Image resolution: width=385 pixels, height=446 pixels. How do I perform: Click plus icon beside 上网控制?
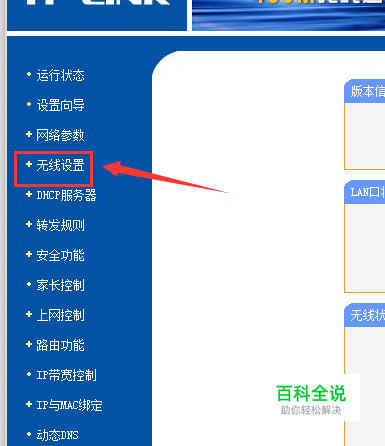[x=29, y=314]
